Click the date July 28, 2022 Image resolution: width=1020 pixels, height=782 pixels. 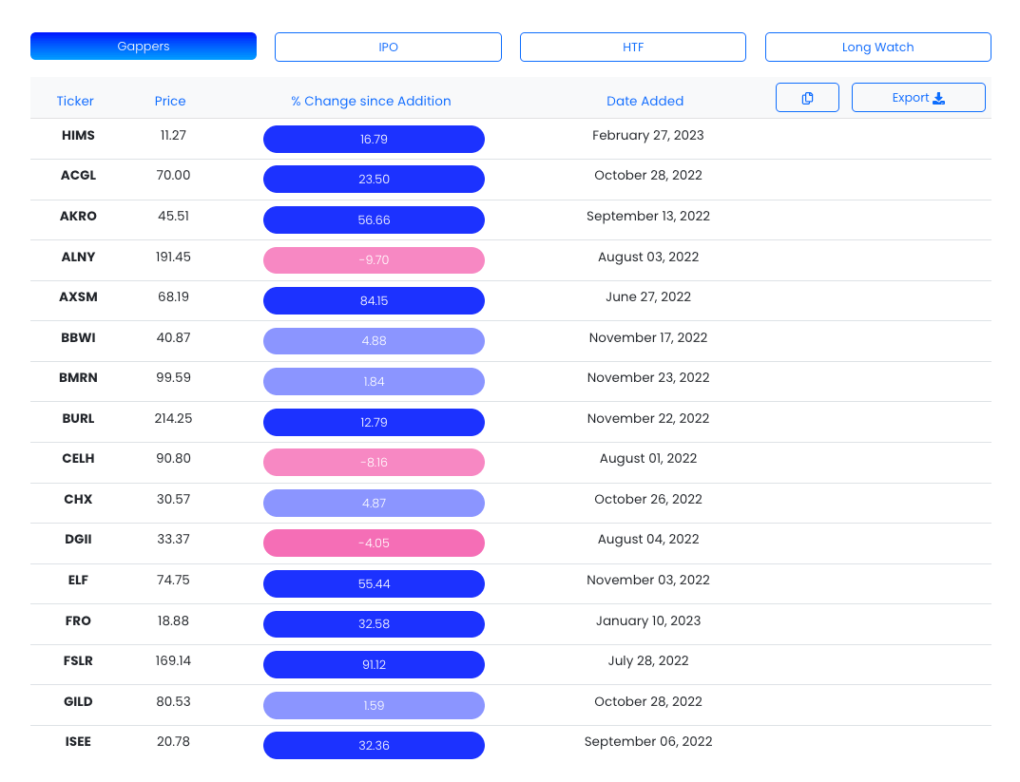[x=648, y=660]
